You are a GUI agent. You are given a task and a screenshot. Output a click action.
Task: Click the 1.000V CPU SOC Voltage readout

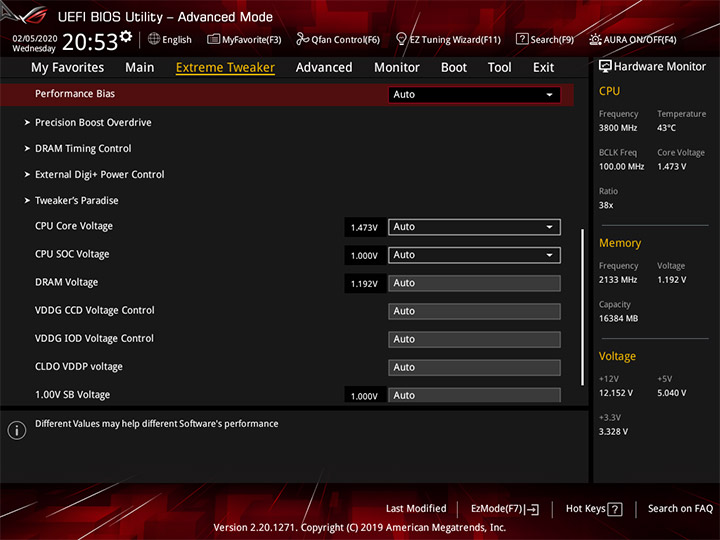click(364, 255)
